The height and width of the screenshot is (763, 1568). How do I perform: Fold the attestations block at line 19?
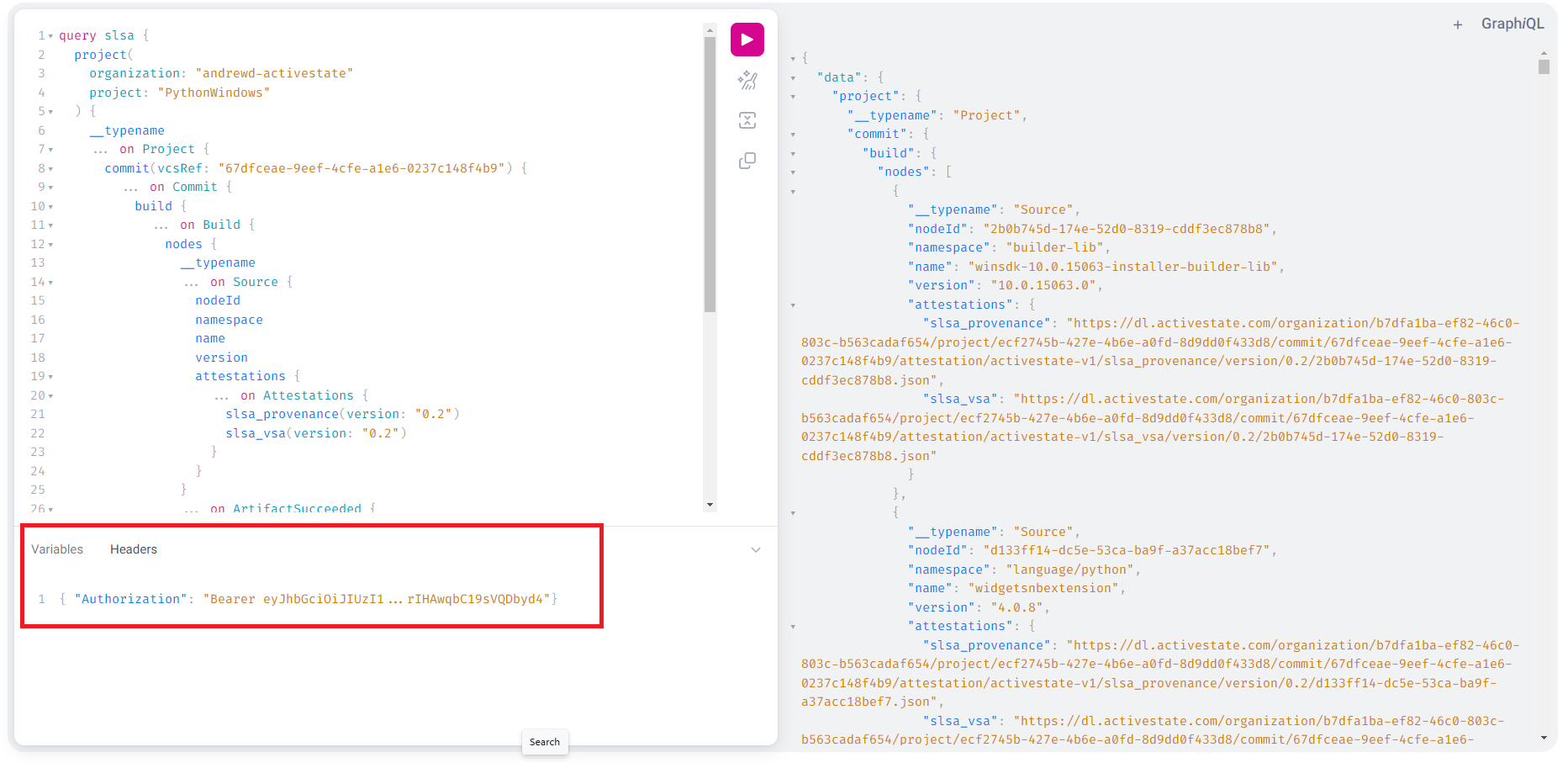coord(50,377)
